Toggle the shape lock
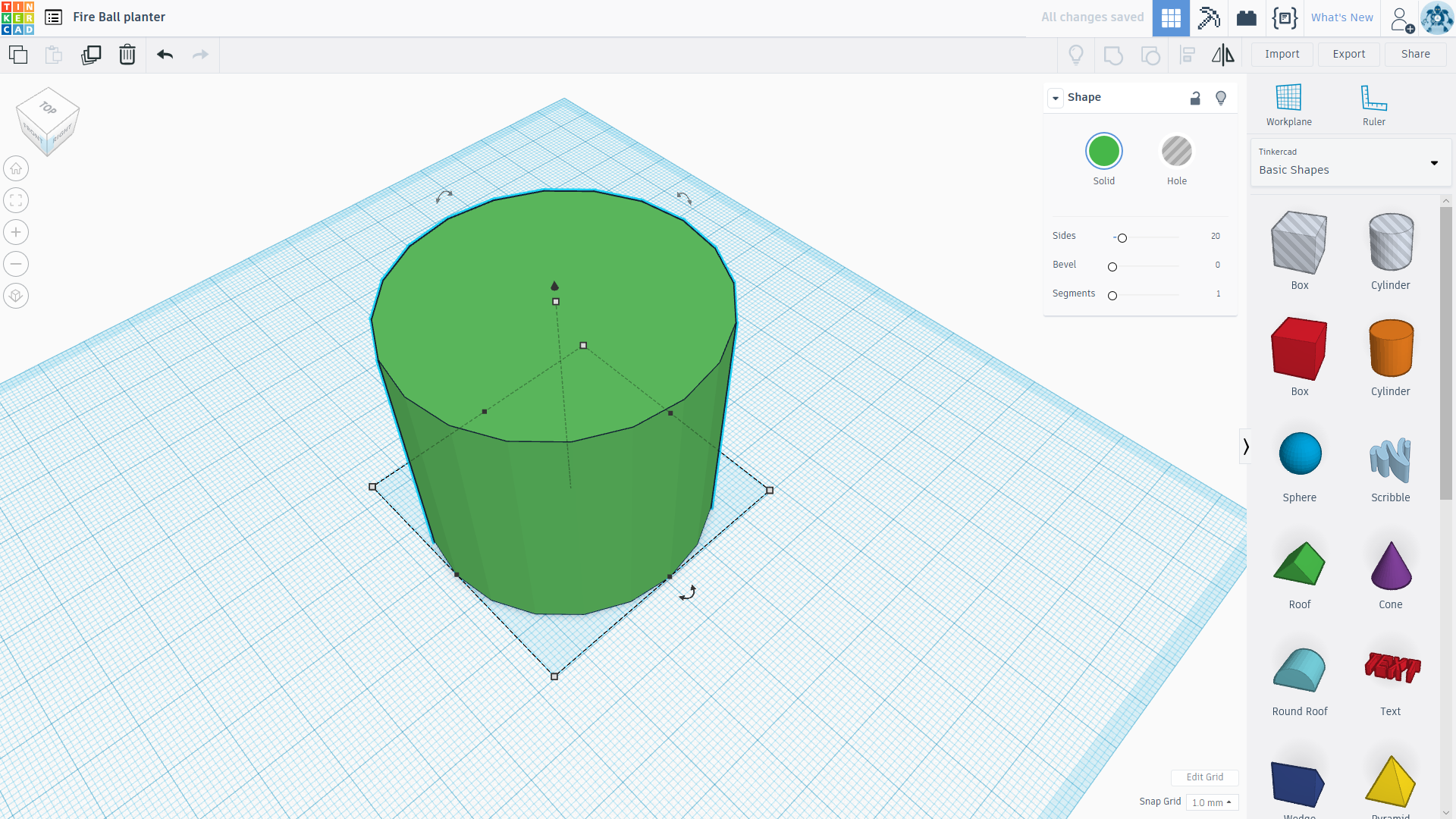This screenshot has width=1456, height=819. coord(1195,98)
